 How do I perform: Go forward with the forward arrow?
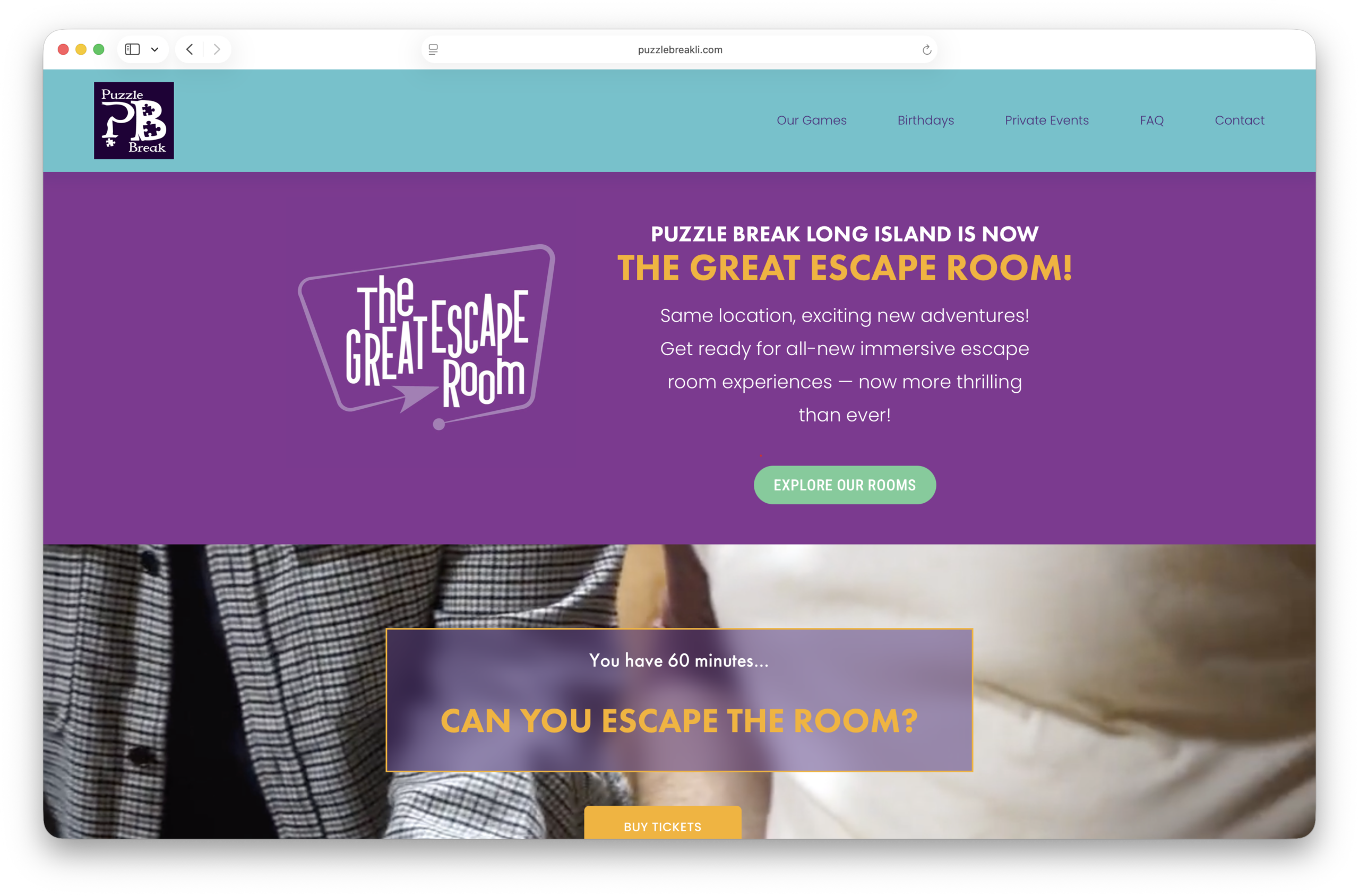[217, 50]
